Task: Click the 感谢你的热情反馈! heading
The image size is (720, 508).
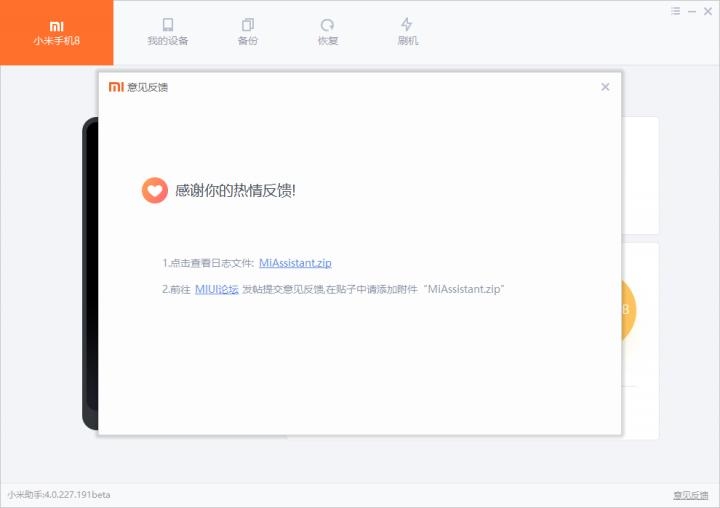Action: click(235, 190)
